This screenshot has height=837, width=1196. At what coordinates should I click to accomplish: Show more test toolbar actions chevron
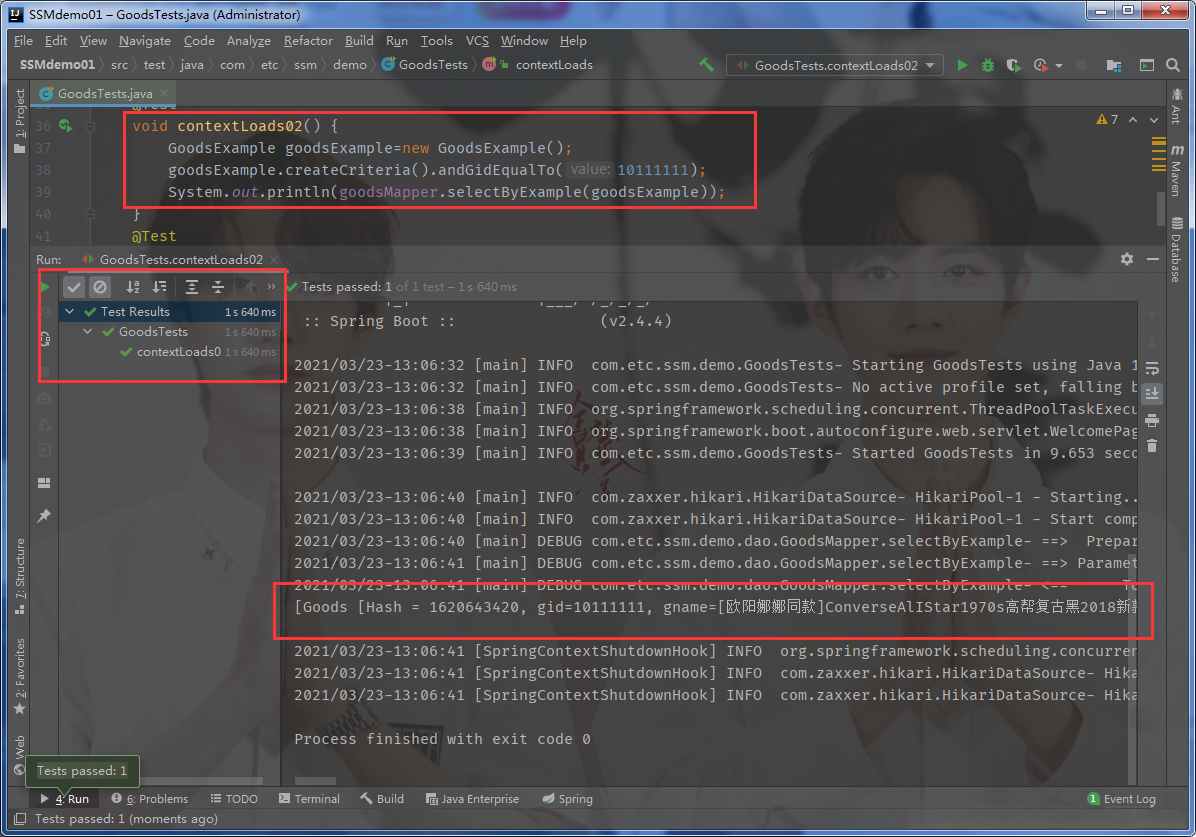[x=271, y=287]
